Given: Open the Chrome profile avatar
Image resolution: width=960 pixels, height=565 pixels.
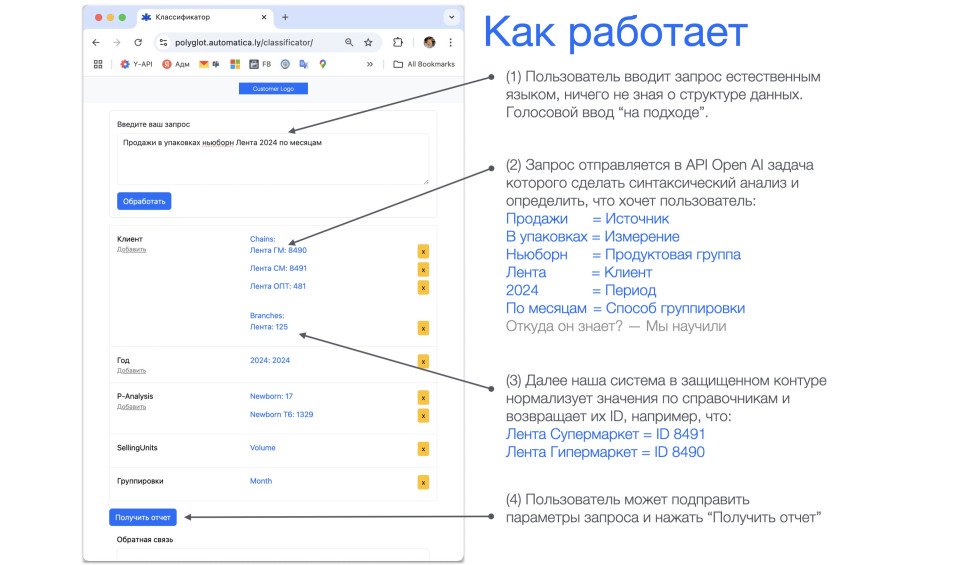Looking at the screenshot, I should pyautogui.click(x=429, y=42).
